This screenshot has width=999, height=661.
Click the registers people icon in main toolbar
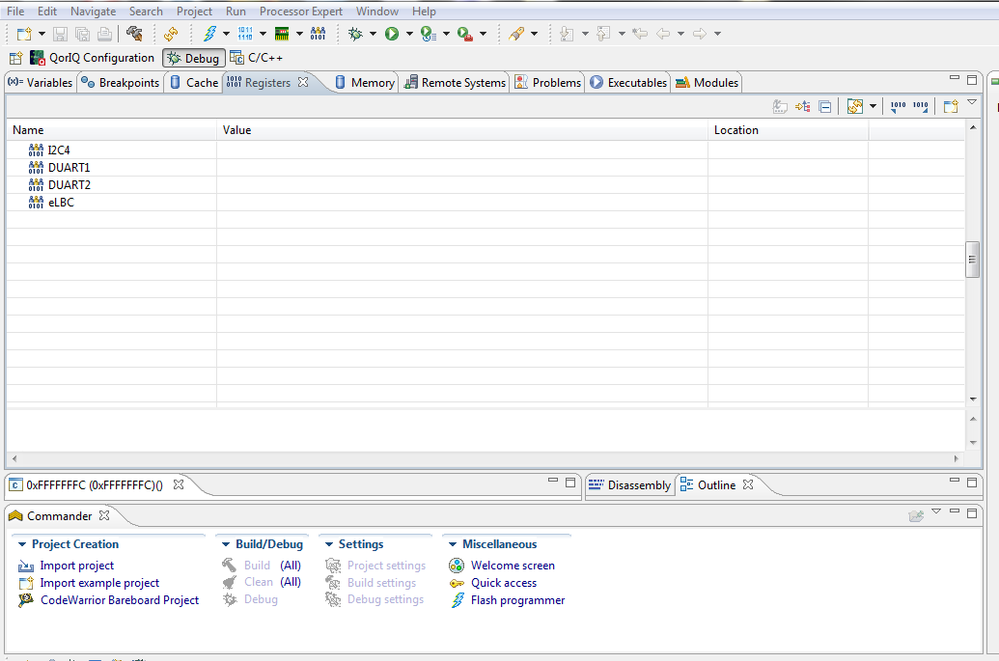point(318,34)
